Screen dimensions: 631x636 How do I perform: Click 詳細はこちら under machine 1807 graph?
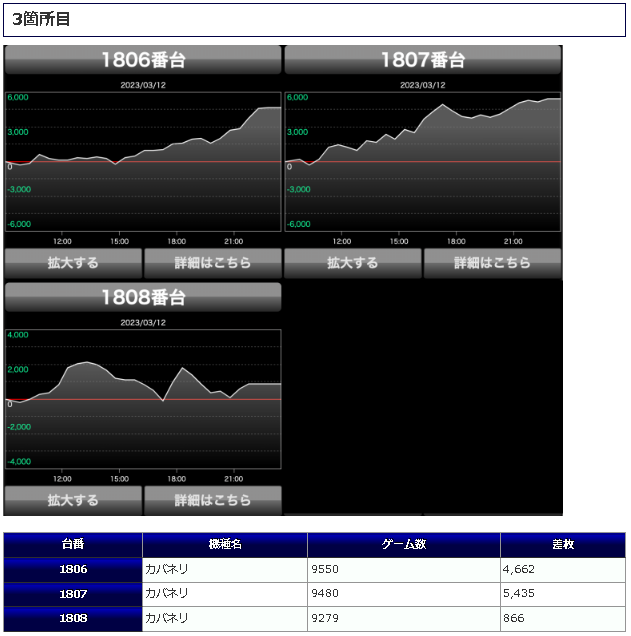(x=492, y=263)
